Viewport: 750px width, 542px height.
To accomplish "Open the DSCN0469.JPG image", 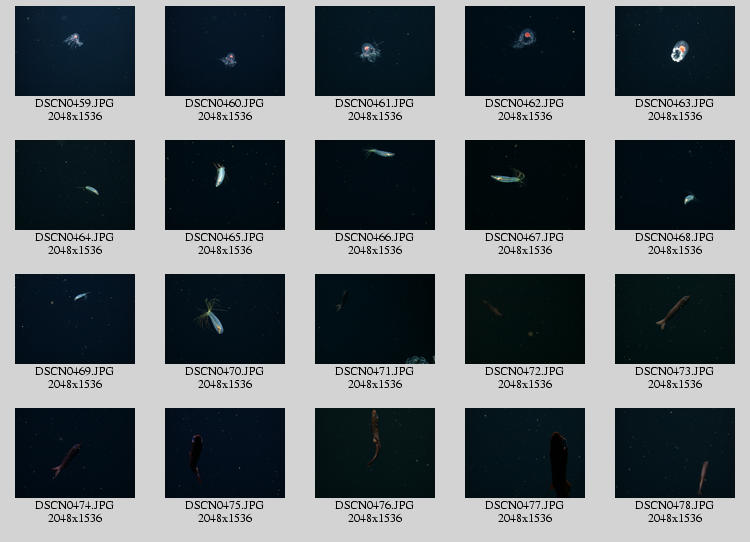I will [x=75, y=319].
